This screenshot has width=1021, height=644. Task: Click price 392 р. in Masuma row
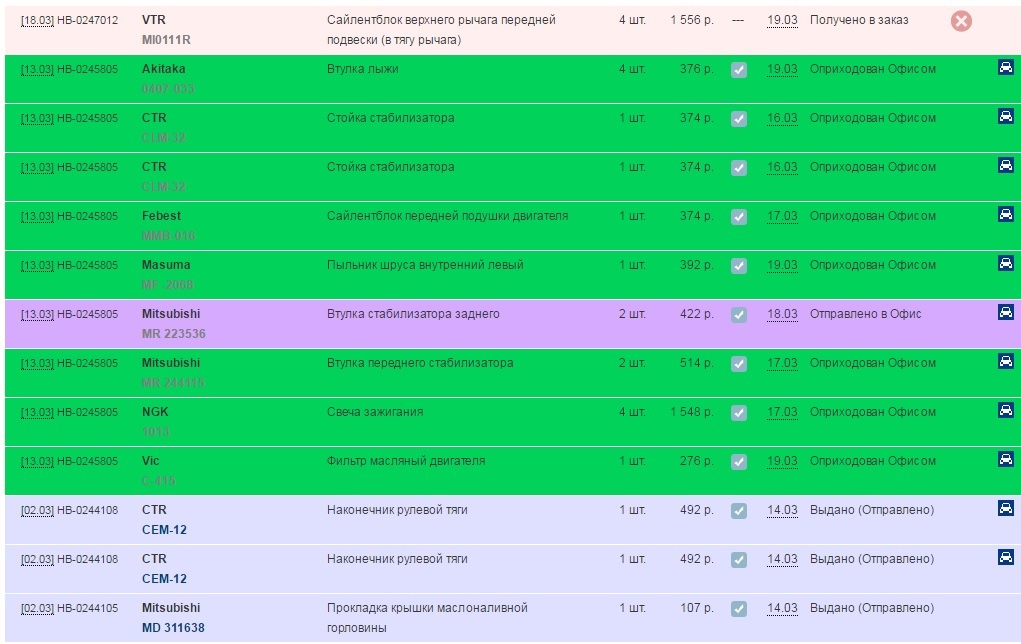(x=697, y=265)
